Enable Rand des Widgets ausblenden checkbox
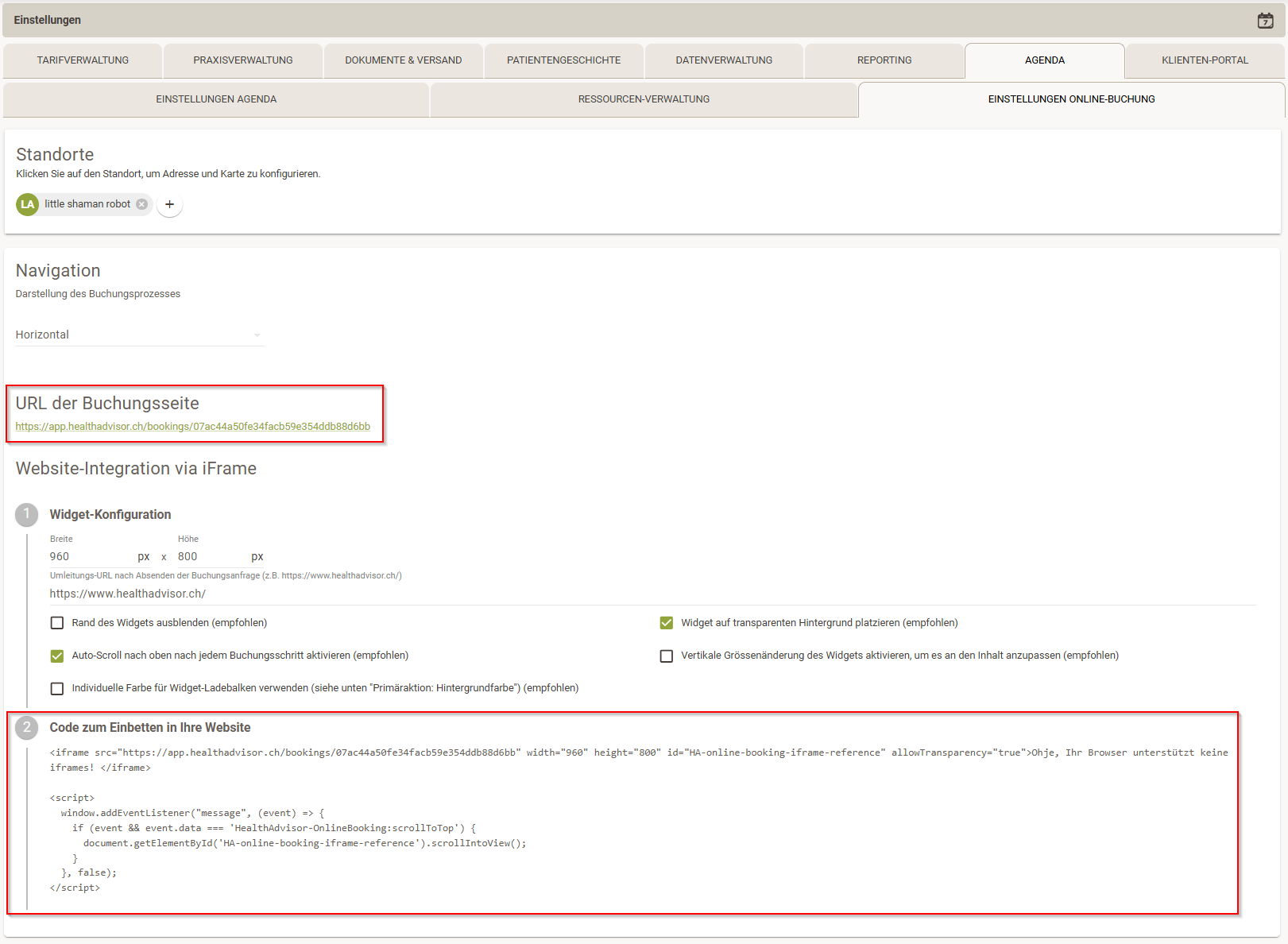The width and height of the screenshot is (1288, 944). pyautogui.click(x=57, y=623)
